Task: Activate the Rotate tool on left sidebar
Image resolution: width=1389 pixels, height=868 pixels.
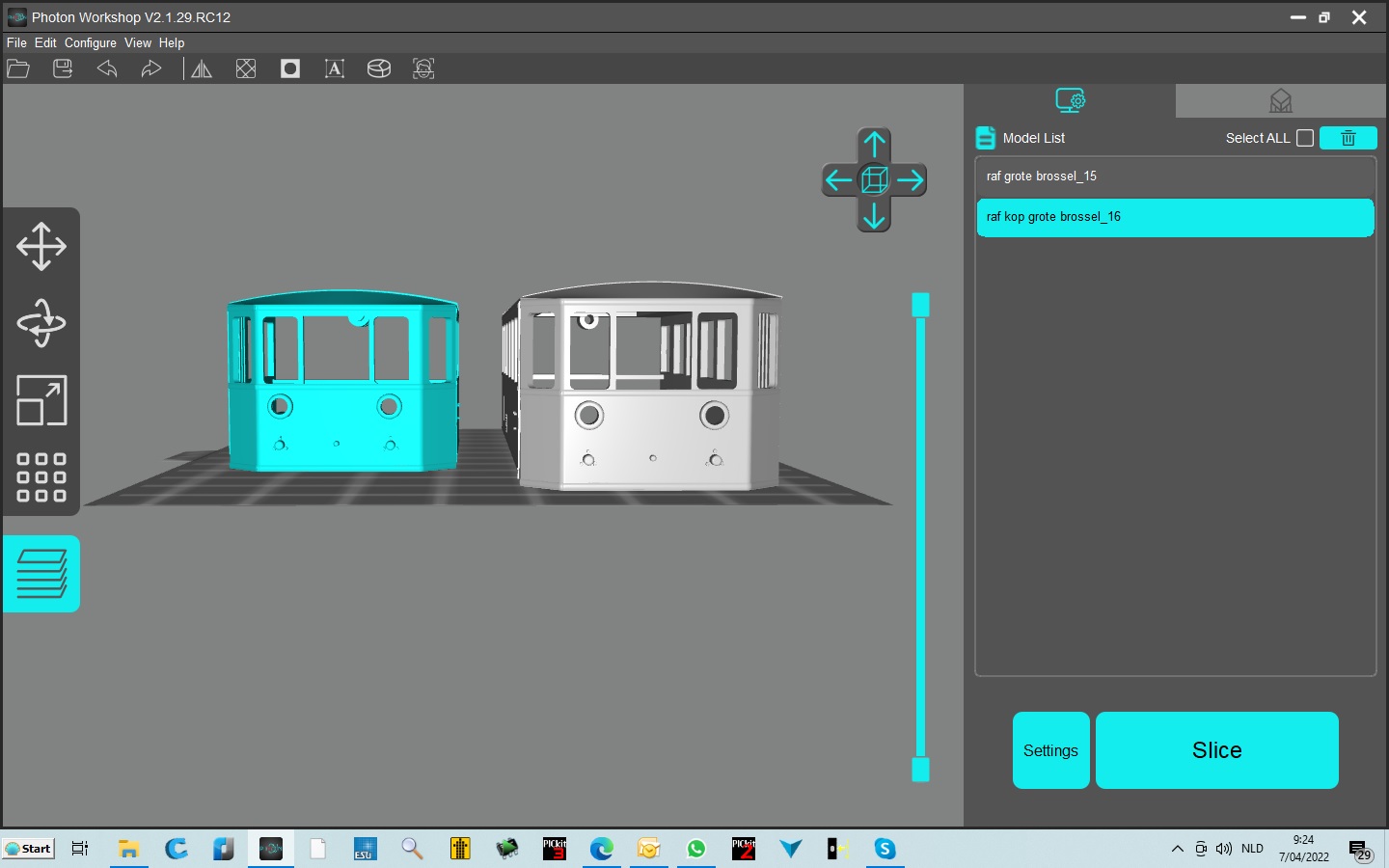Action: coord(41,323)
